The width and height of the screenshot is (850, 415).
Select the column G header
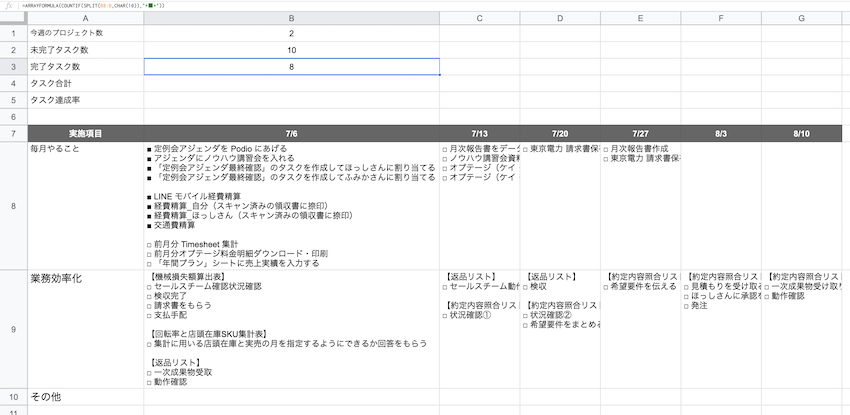[x=801, y=18]
